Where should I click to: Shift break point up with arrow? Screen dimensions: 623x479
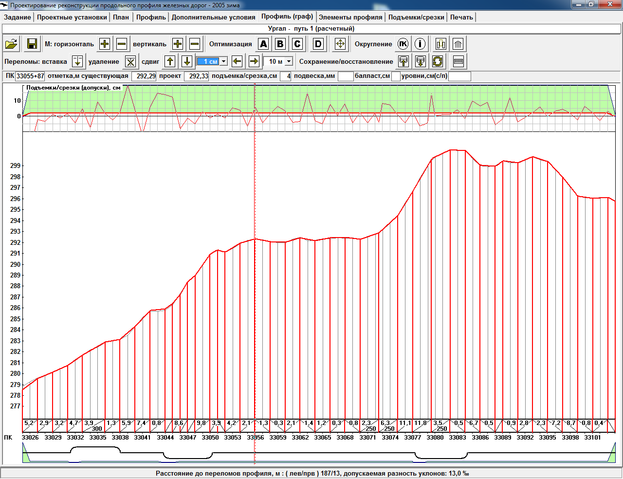[171, 61]
